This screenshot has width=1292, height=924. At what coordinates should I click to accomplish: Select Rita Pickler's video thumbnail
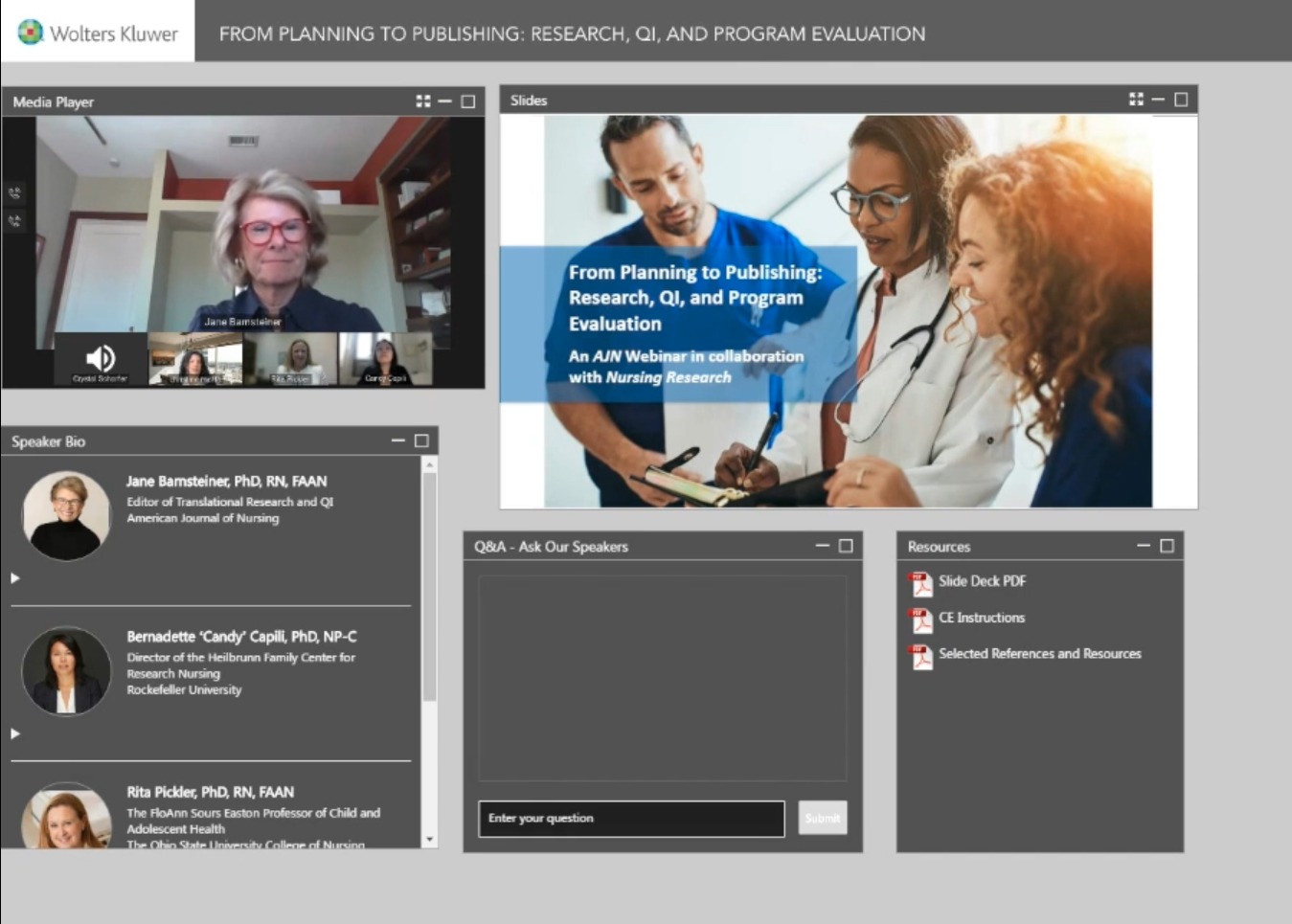[290, 358]
